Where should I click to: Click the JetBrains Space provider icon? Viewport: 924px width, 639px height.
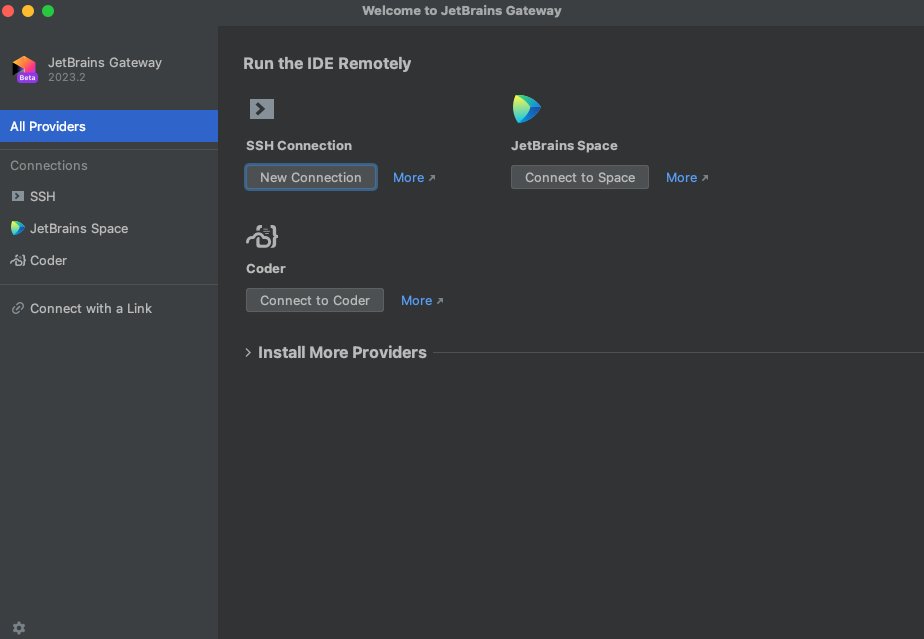(526, 109)
